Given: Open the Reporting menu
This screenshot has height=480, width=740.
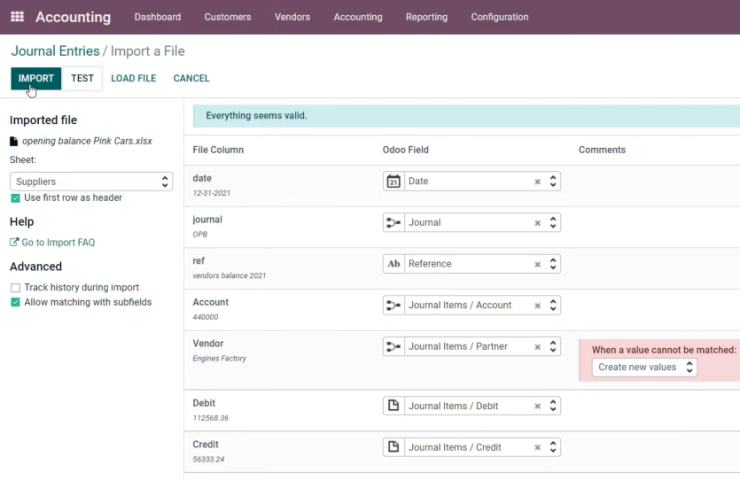Looking at the screenshot, I should (x=427, y=17).
